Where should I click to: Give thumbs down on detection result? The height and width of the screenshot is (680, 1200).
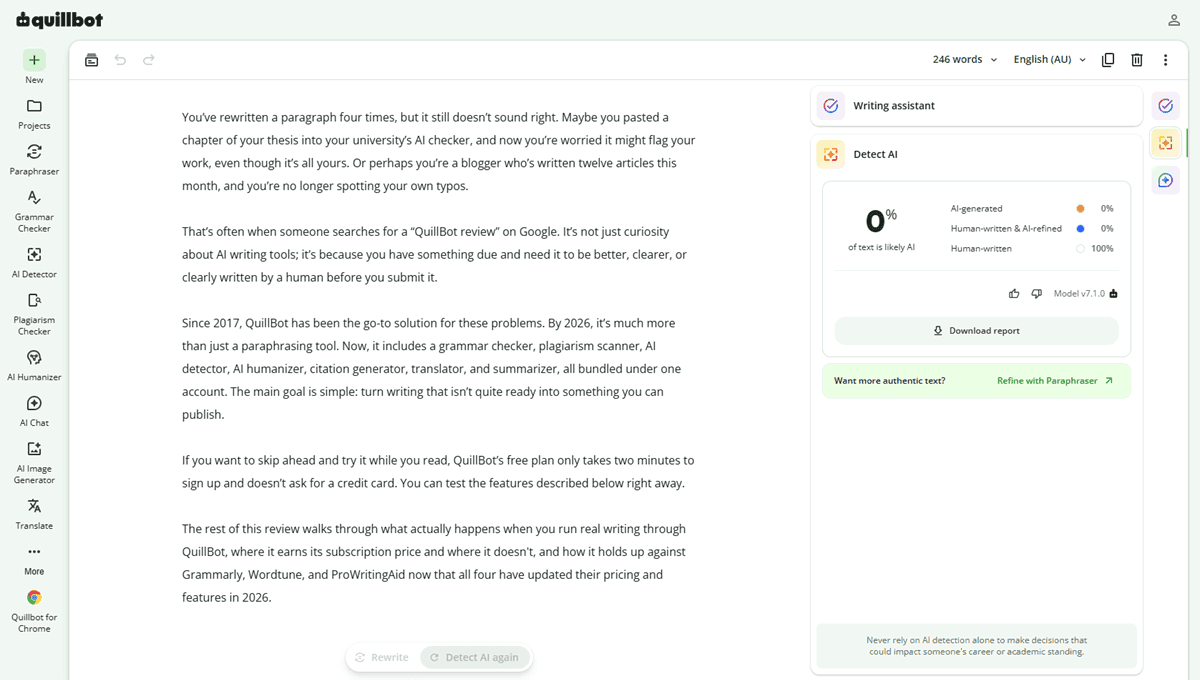(x=1037, y=294)
